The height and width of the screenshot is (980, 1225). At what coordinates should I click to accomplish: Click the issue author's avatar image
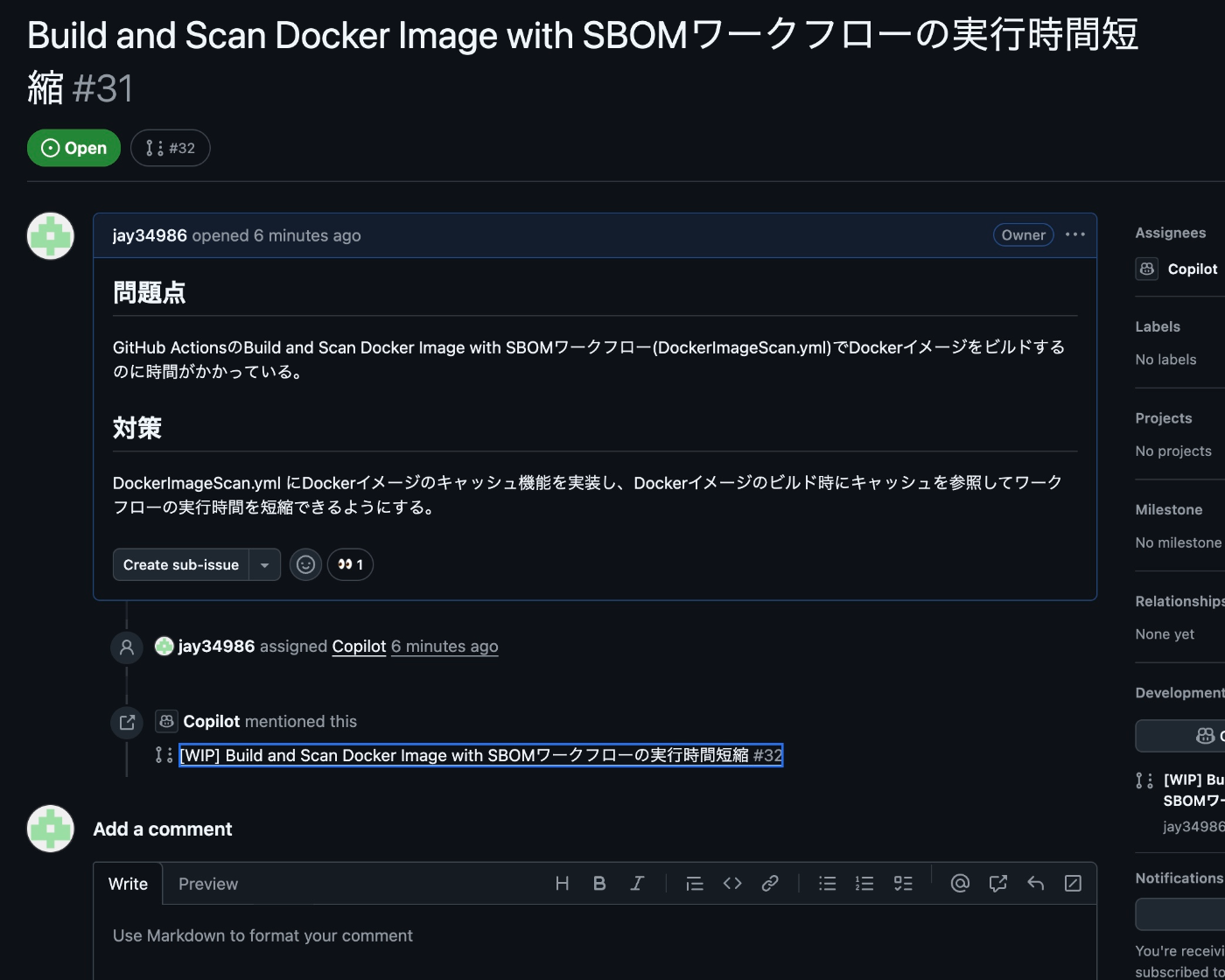51,236
